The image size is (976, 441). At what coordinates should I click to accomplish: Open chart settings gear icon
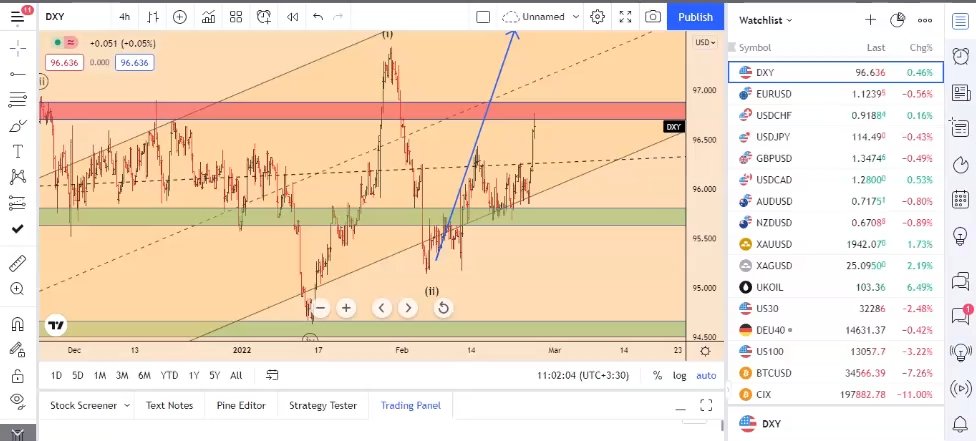click(x=597, y=17)
